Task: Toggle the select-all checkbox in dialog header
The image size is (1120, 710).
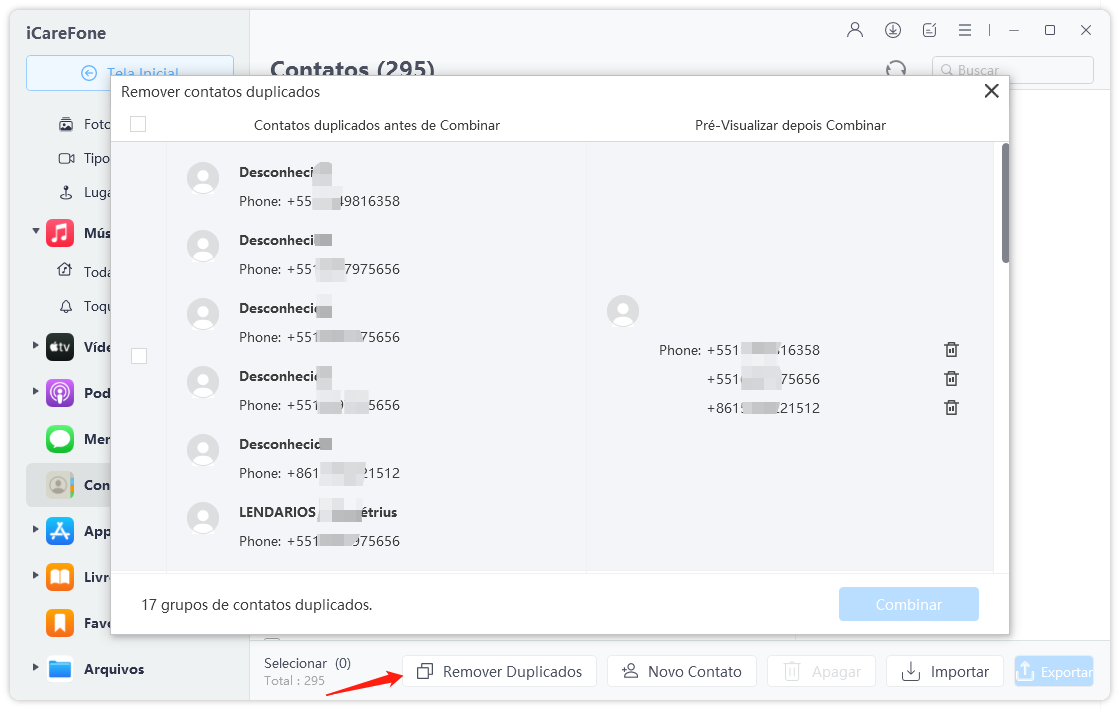Action: click(x=138, y=124)
